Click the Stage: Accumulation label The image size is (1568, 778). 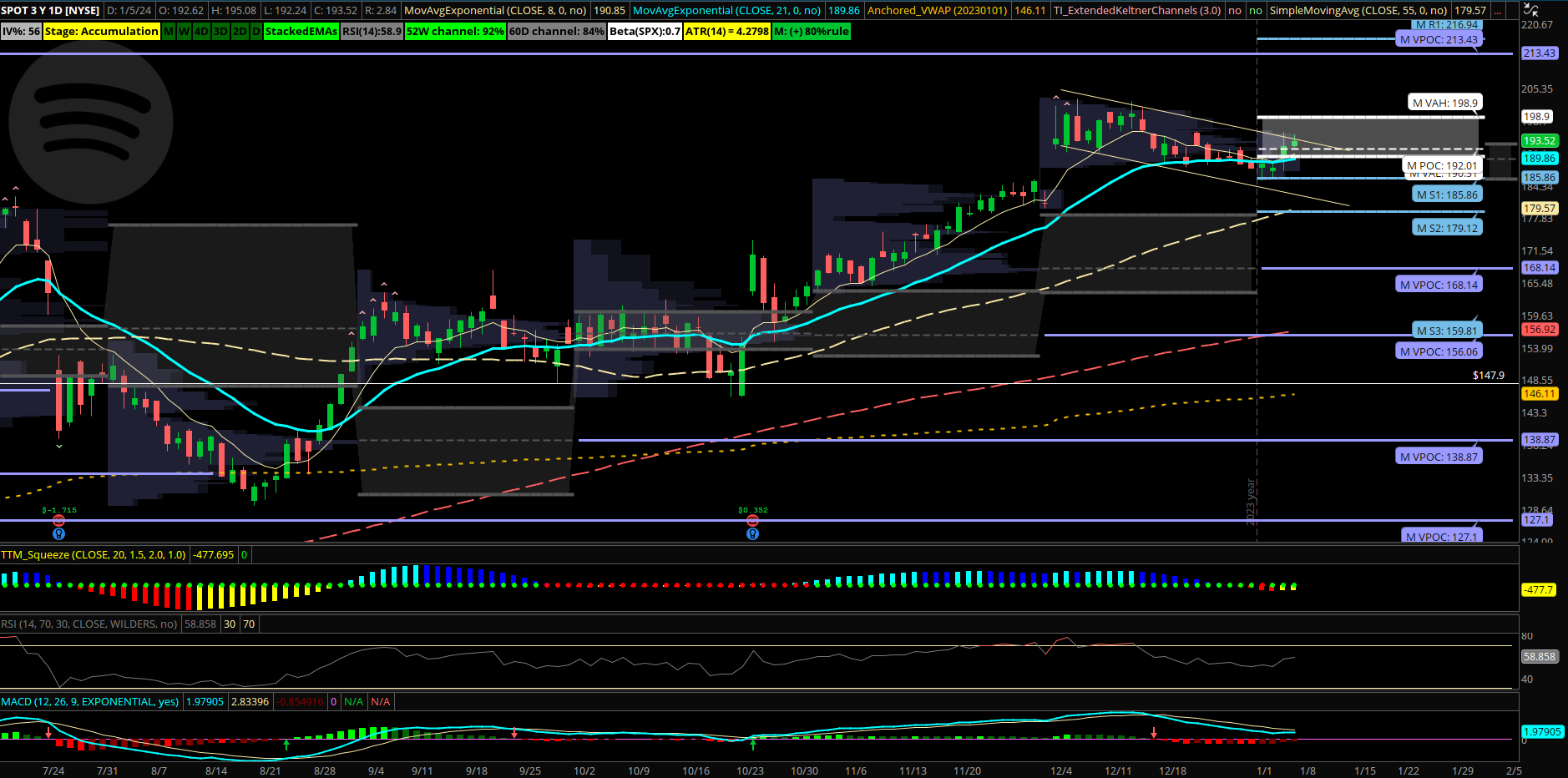[x=101, y=32]
